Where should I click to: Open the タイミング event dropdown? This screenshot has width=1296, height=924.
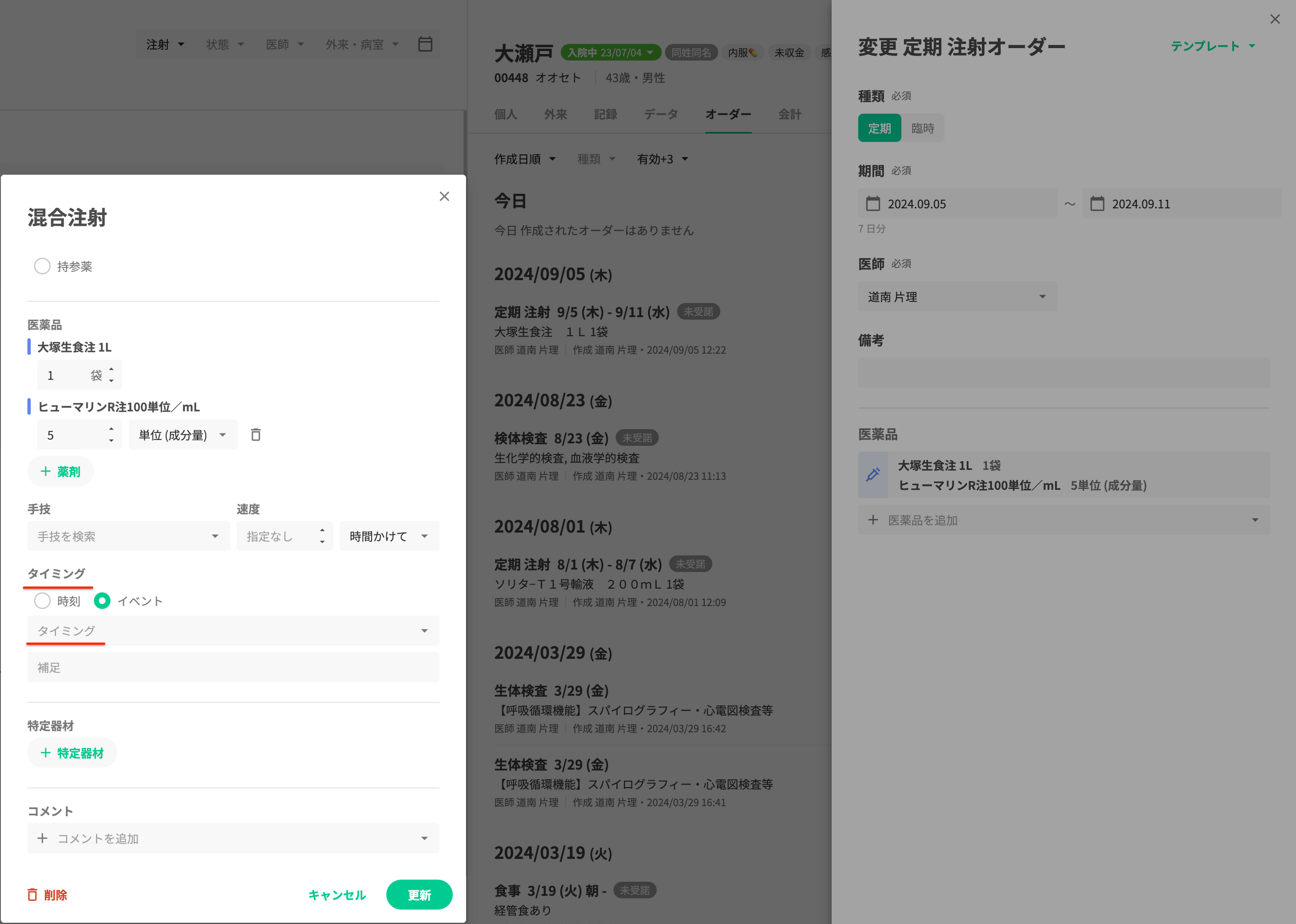tap(233, 630)
